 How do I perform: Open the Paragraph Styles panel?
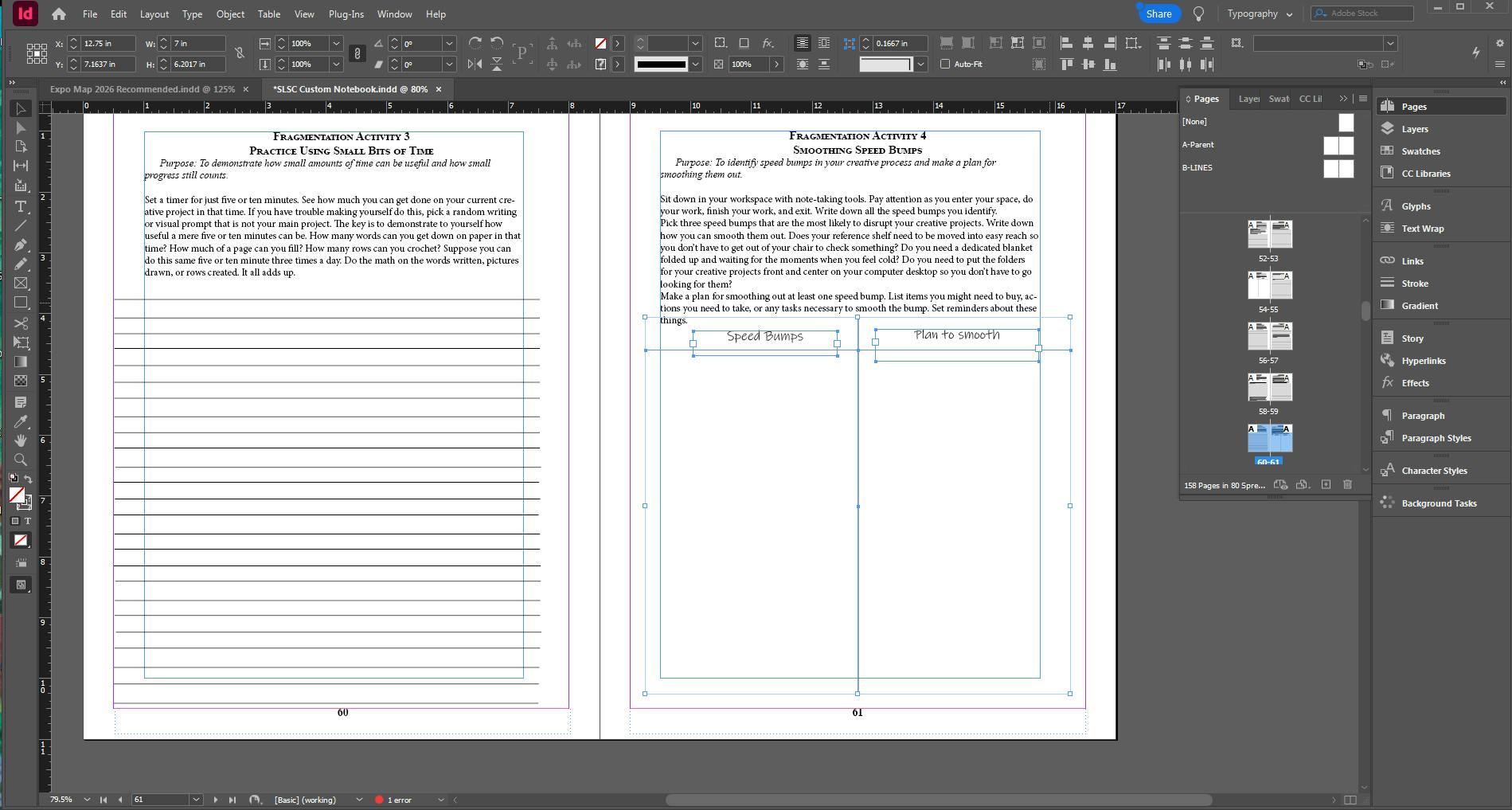click(x=1436, y=438)
